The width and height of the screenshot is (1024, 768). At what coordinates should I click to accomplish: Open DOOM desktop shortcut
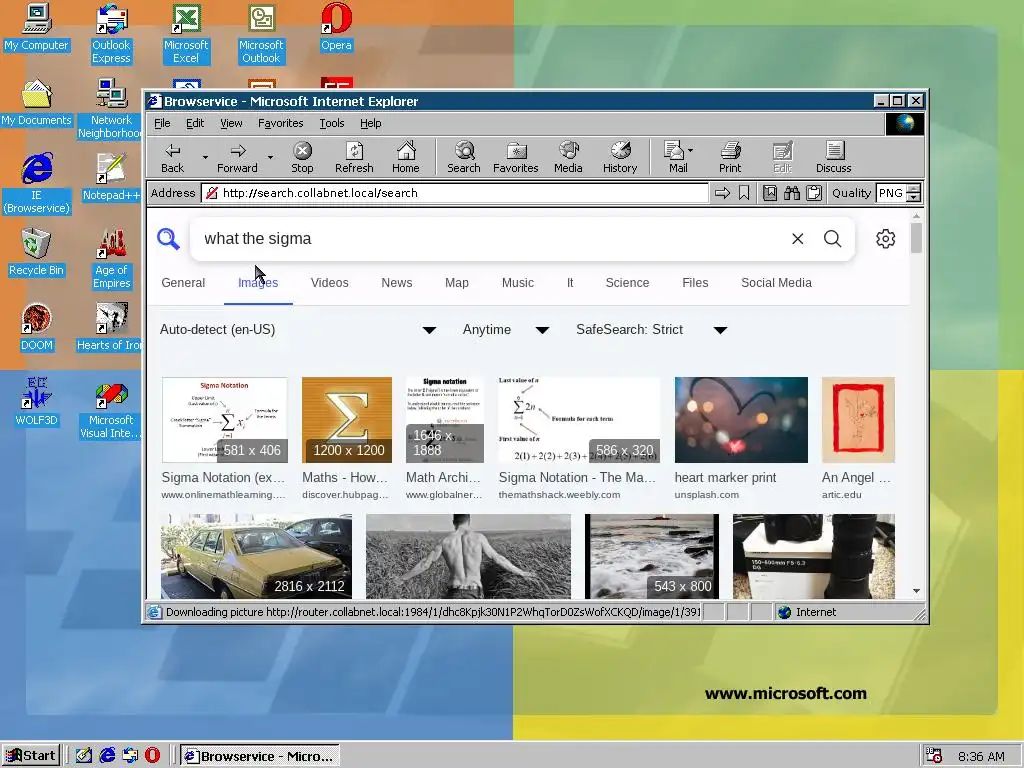(x=36, y=327)
